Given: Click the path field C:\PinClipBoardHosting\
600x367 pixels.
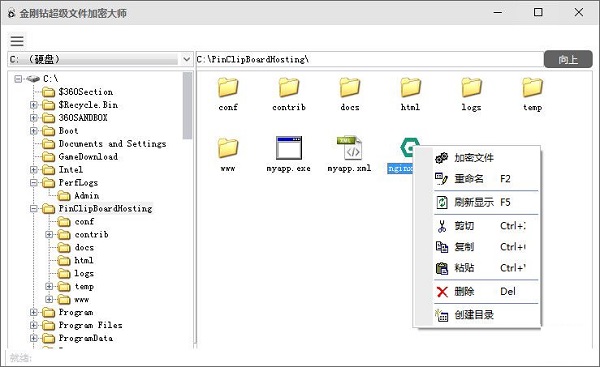Looking at the screenshot, I should tap(369, 59).
